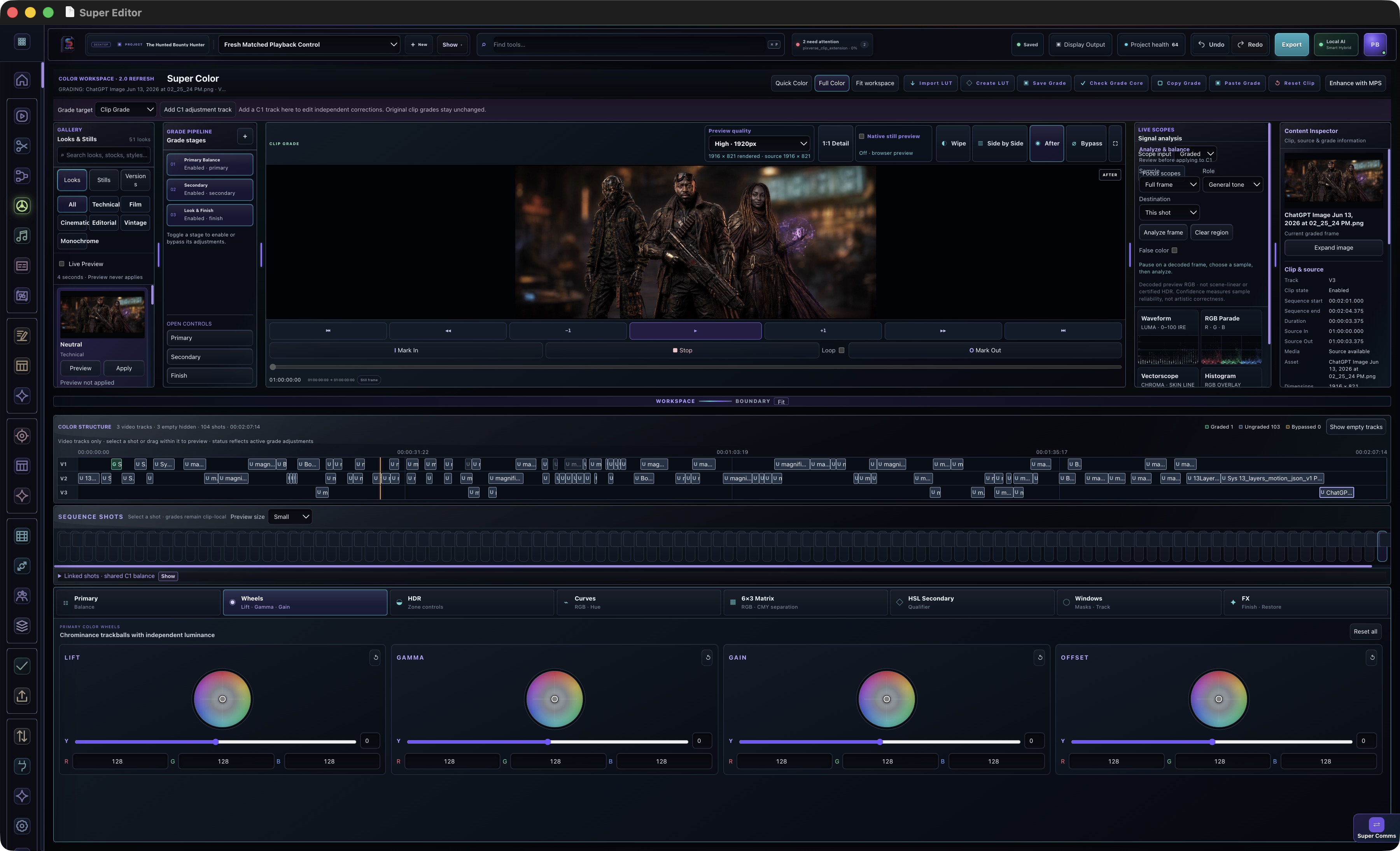The height and width of the screenshot is (851, 1400).
Task: Reset the Lift wheel with its reset icon
Action: (376, 657)
